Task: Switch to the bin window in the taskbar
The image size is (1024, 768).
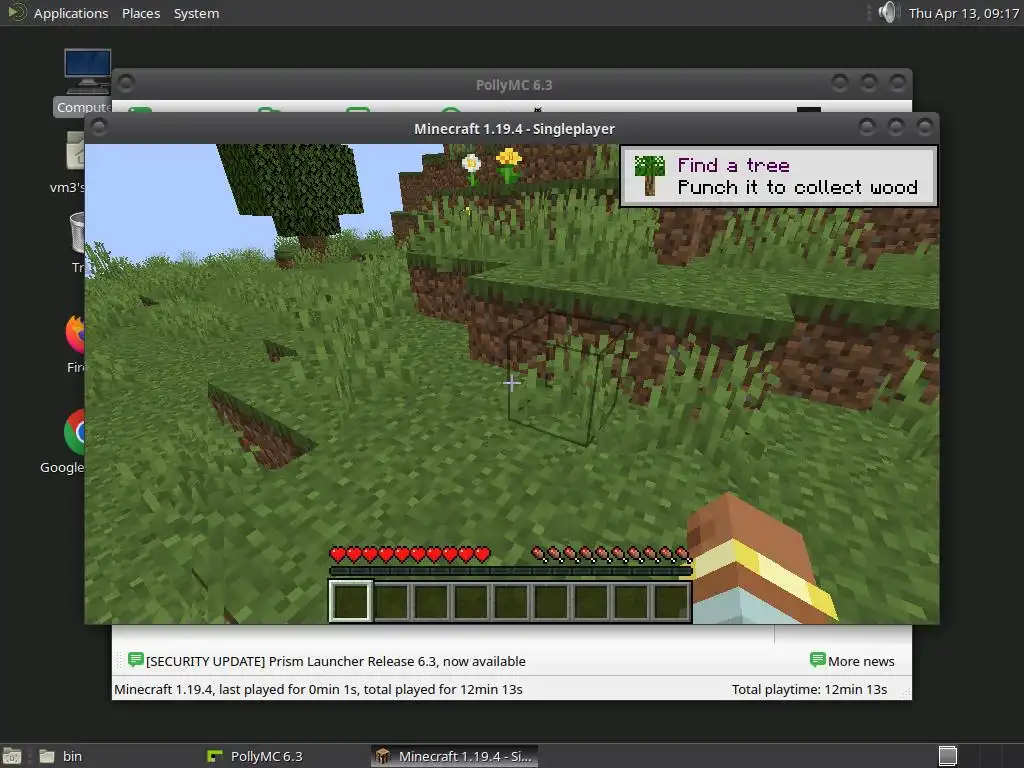Action: tap(61, 756)
